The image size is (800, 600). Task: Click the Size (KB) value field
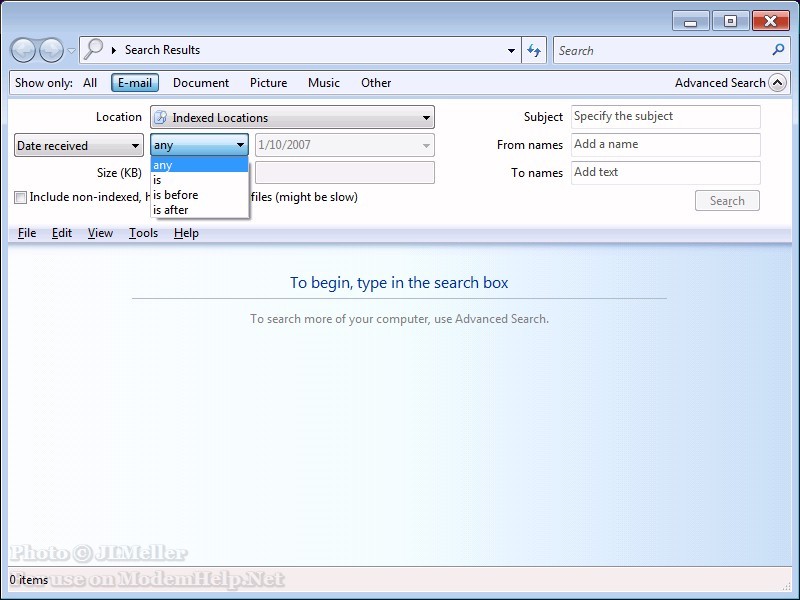(x=345, y=172)
